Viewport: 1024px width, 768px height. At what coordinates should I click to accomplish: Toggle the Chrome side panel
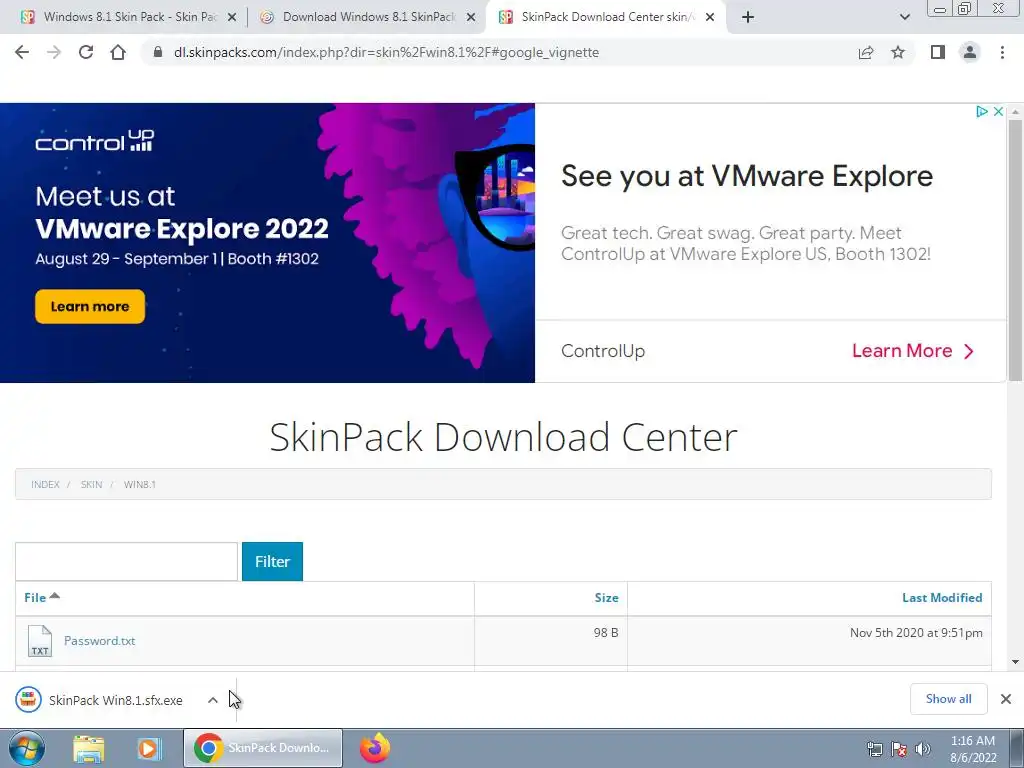[x=938, y=52]
